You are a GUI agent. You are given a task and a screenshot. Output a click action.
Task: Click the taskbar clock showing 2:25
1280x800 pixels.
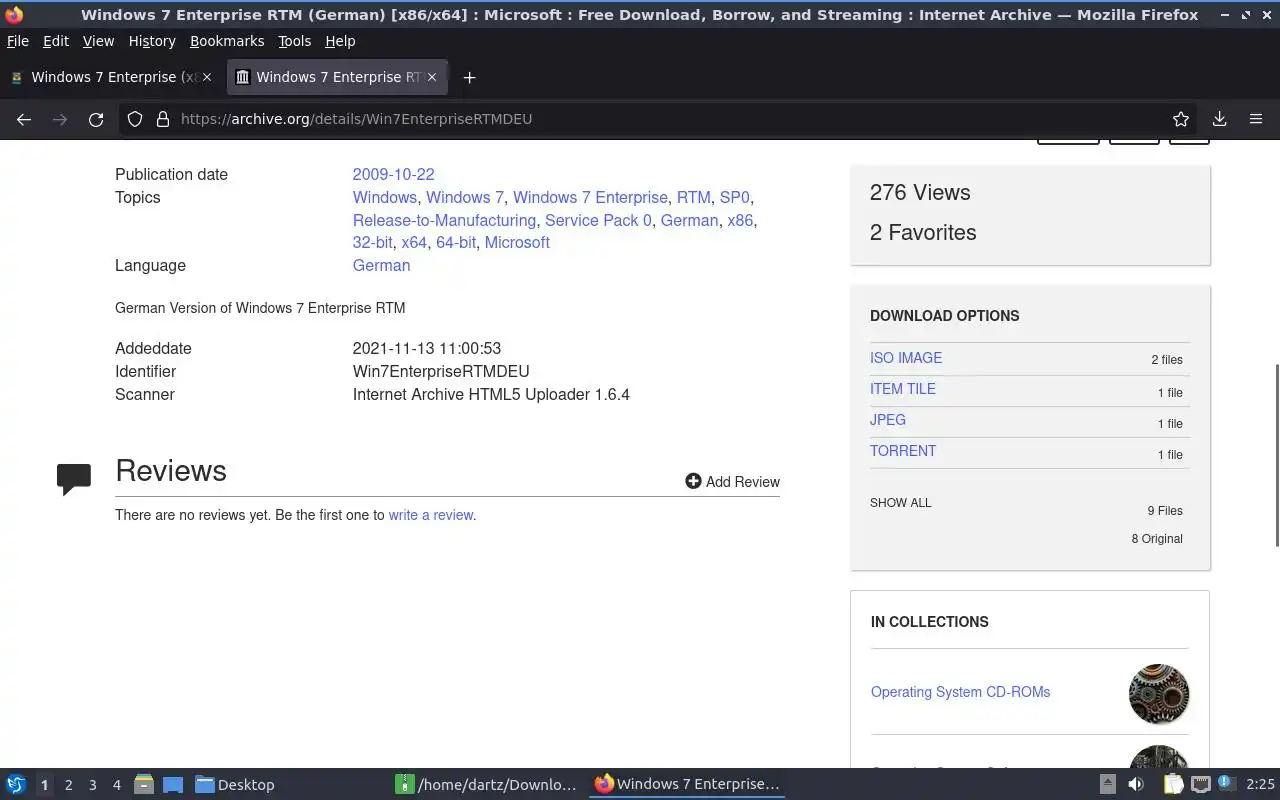pyautogui.click(x=1260, y=784)
